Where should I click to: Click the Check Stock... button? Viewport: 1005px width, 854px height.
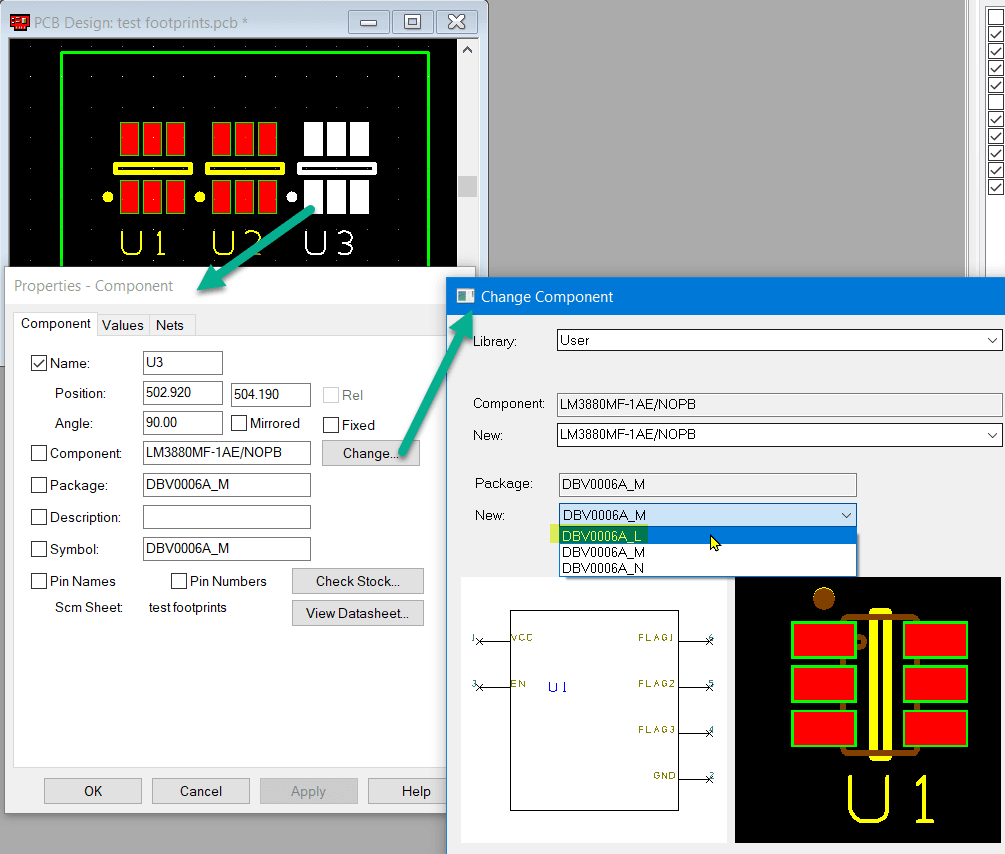(x=358, y=581)
